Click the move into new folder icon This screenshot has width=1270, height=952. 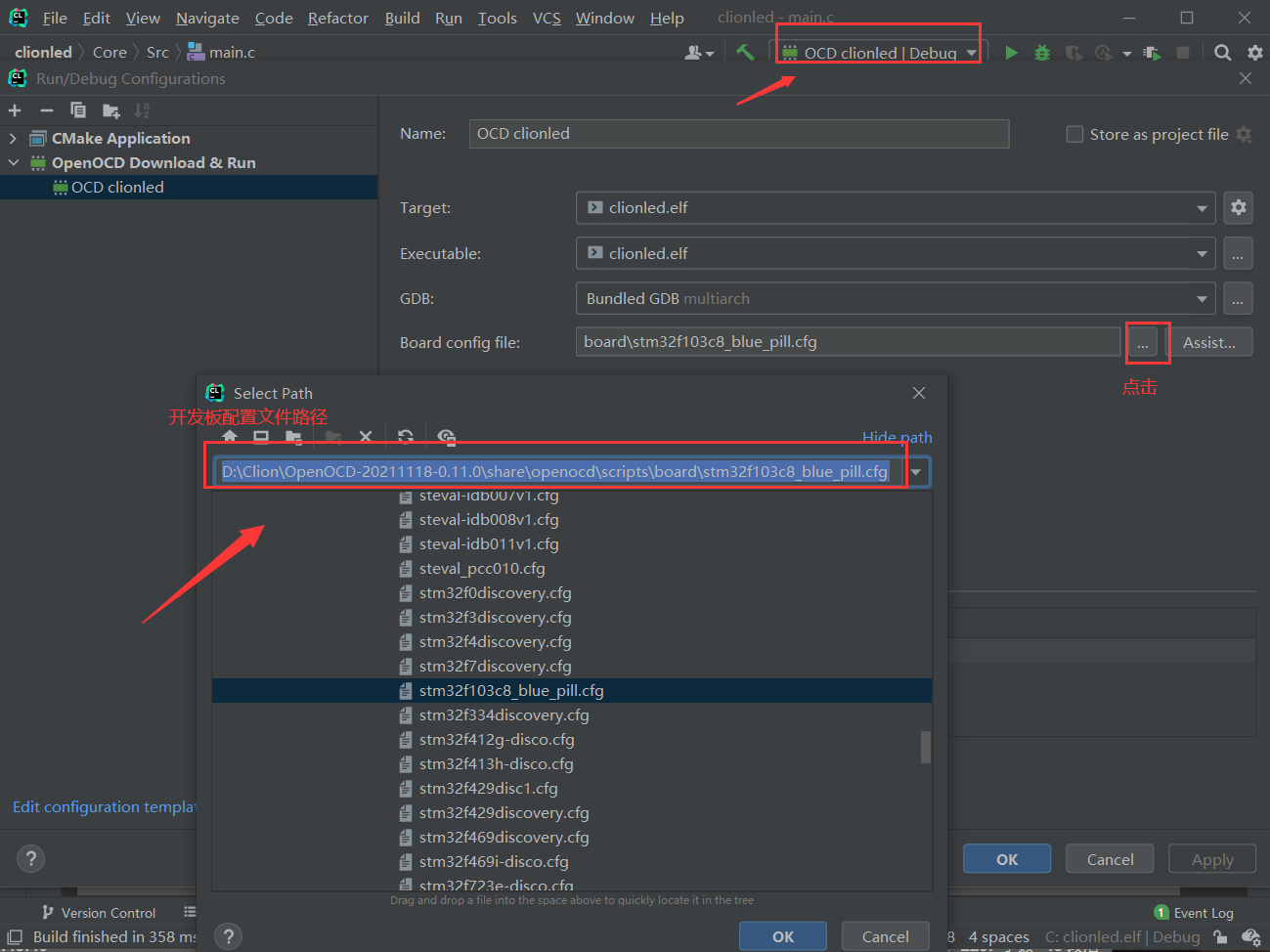(110, 110)
